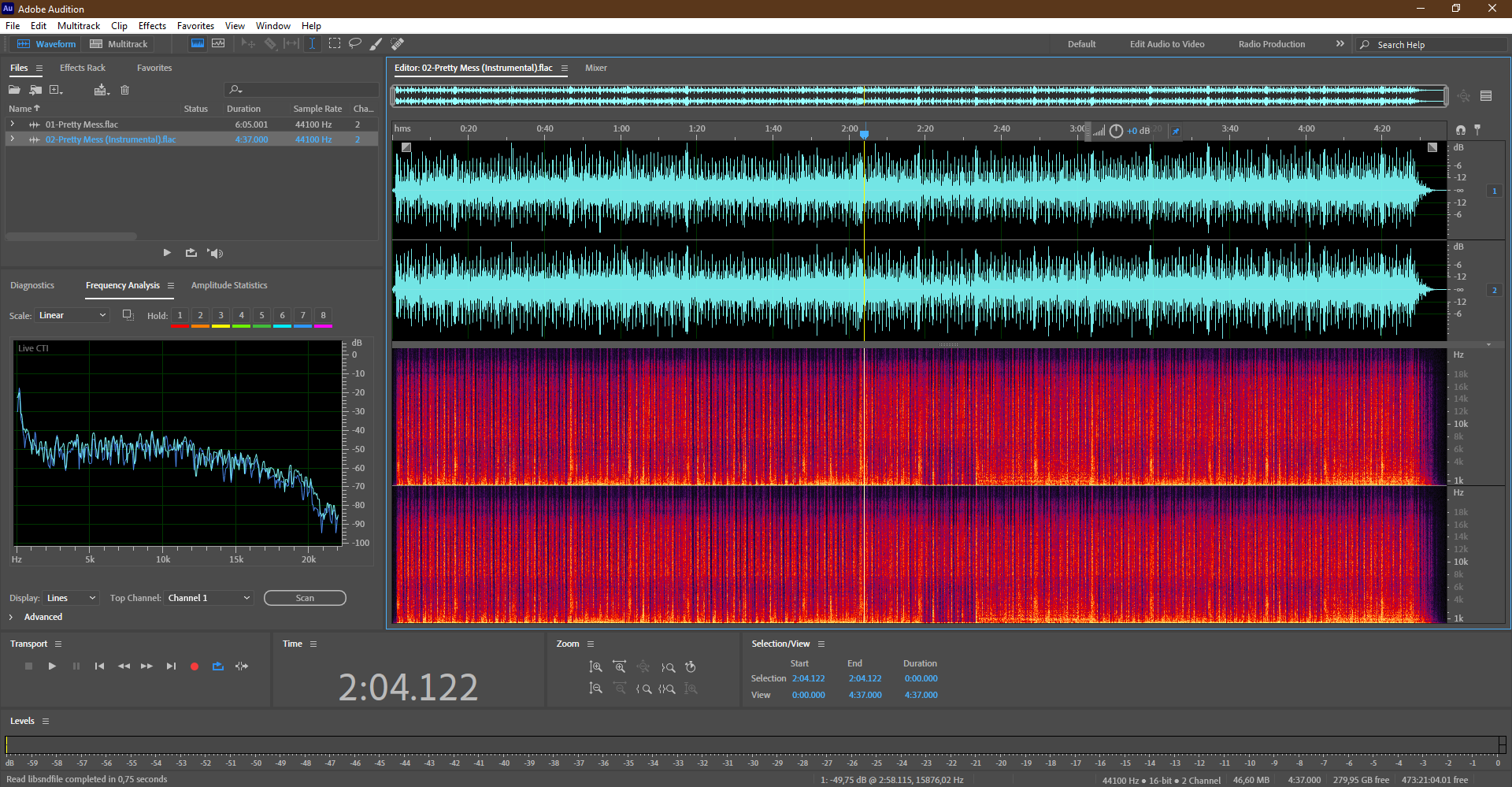Click the Stop button in Transport
This screenshot has height=787, width=1512.
29,666
